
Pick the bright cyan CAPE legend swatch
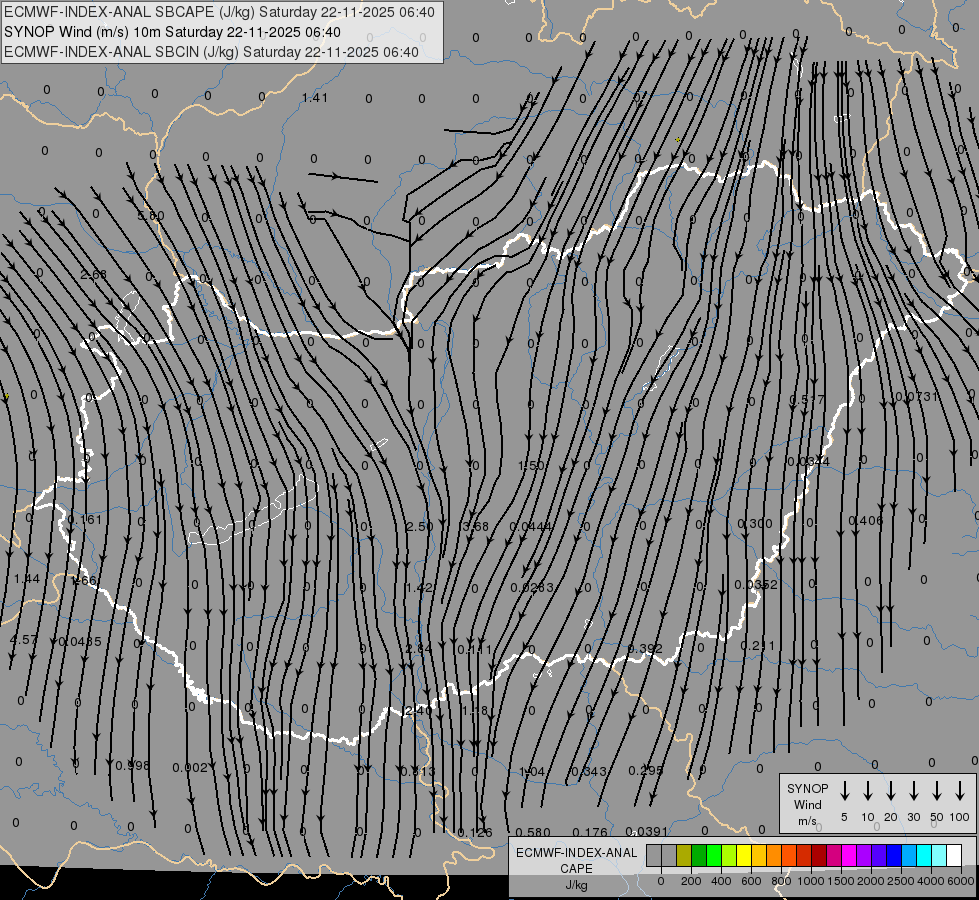[x=923, y=856]
